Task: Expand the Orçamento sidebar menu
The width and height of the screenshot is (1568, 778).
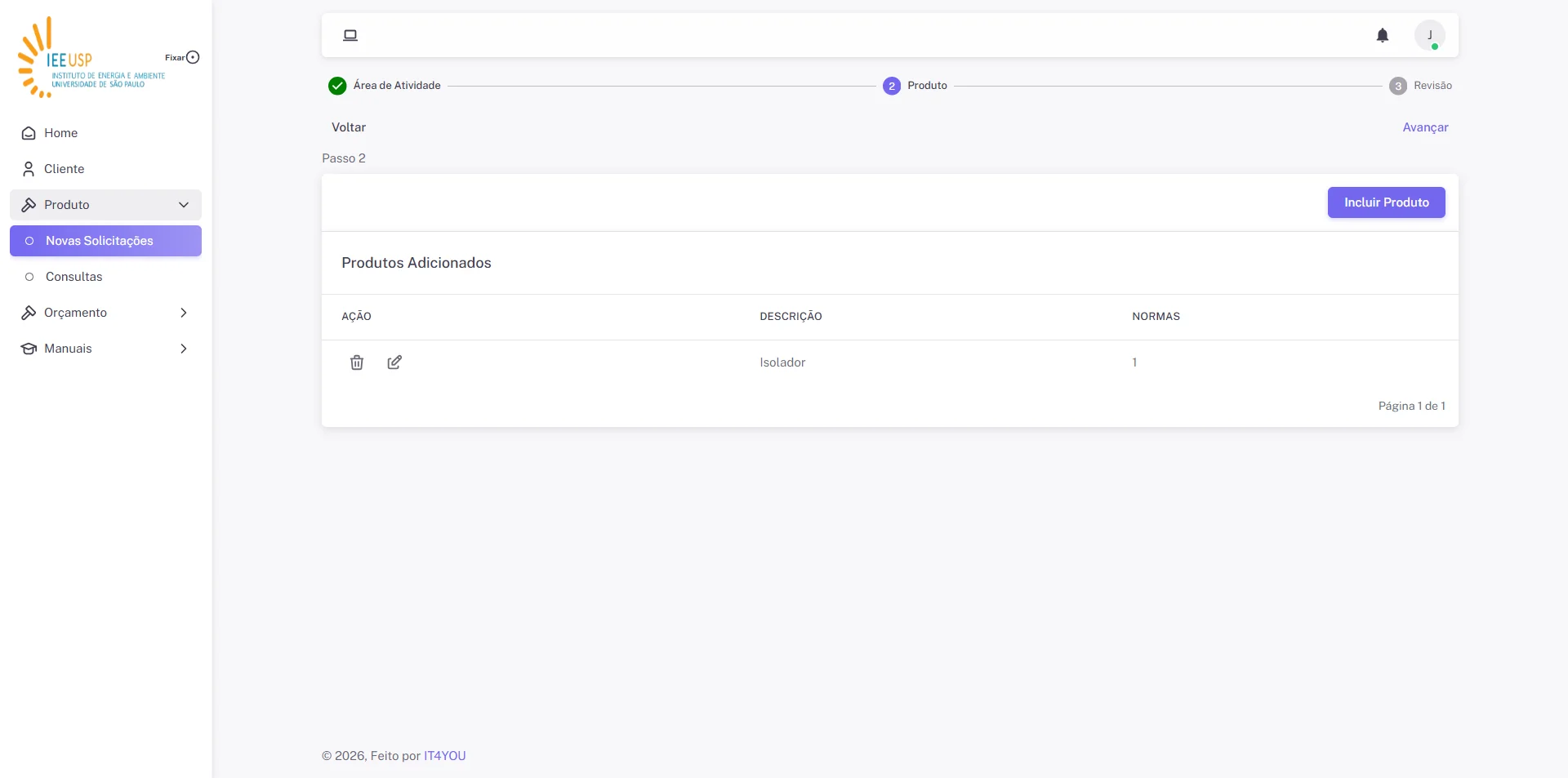Action: tap(105, 313)
